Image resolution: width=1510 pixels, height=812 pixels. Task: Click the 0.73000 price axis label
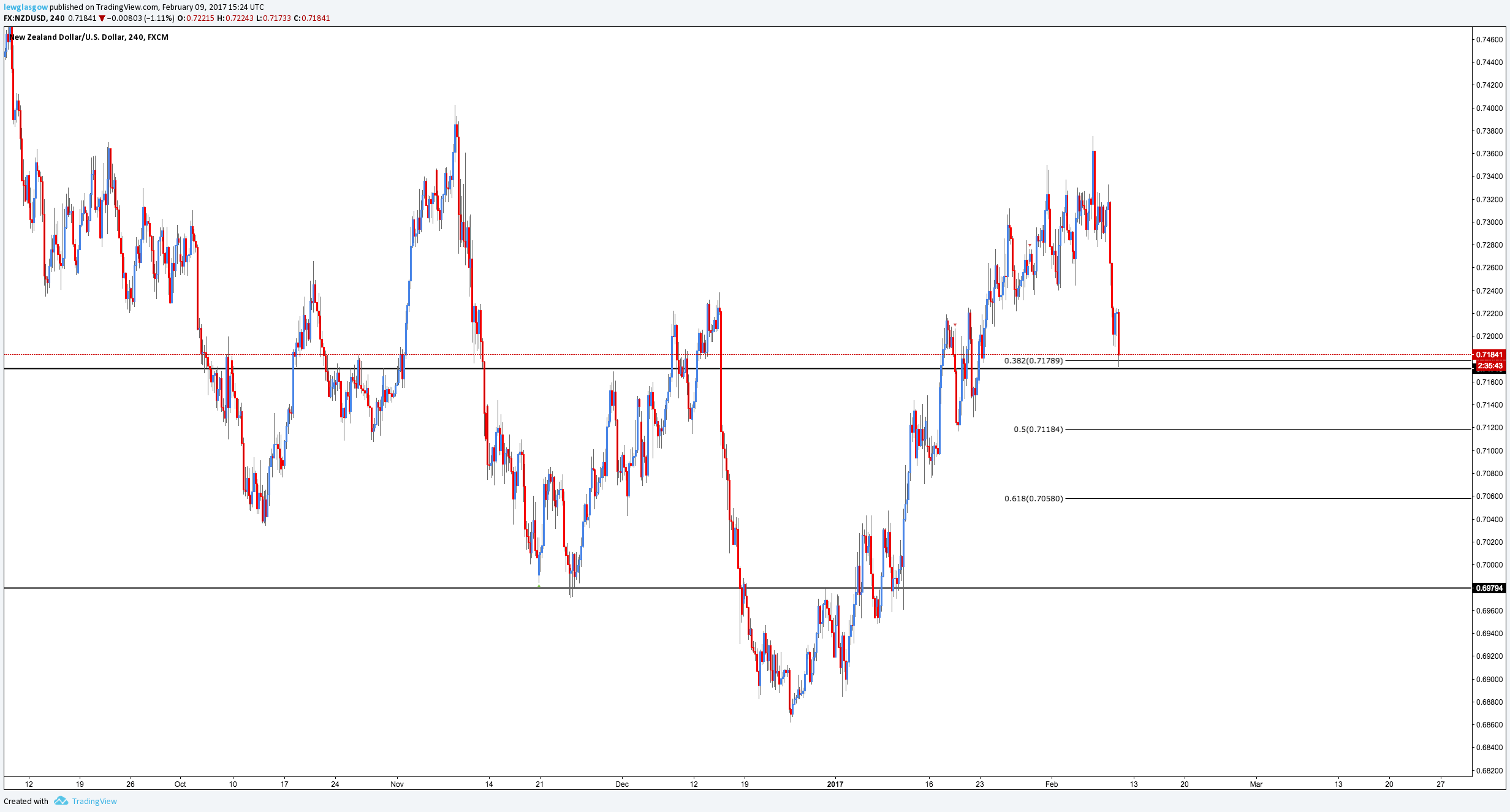pyautogui.click(x=1489, y=222)
